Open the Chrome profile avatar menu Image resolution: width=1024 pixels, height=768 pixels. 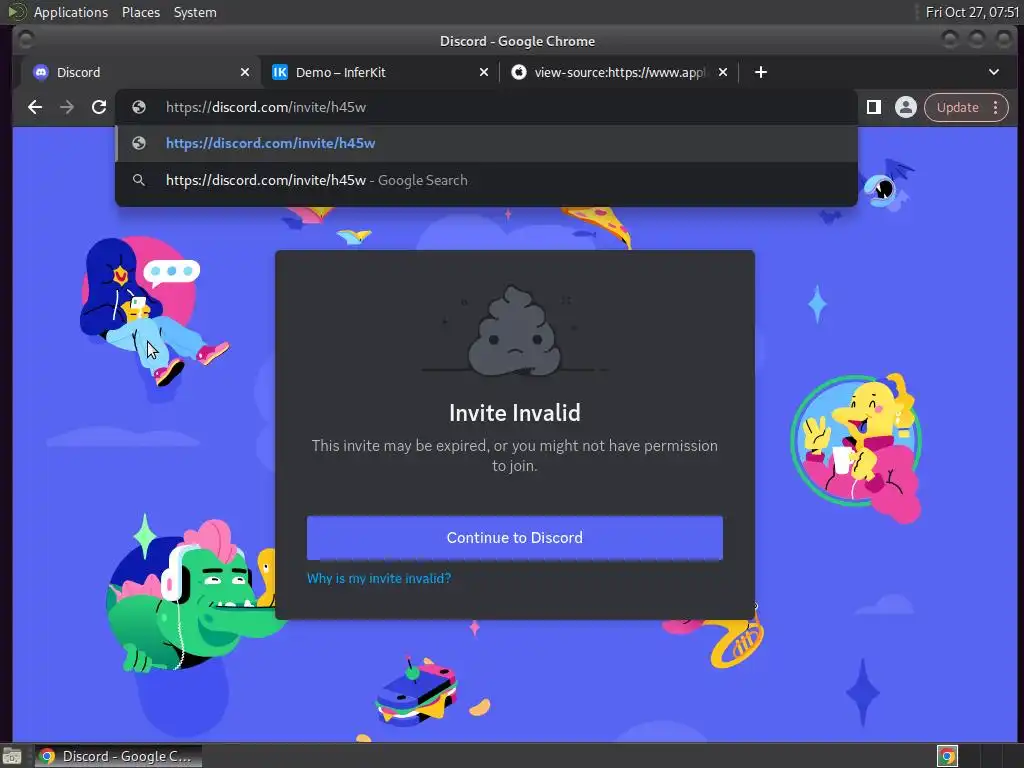(x=905, y=107)
